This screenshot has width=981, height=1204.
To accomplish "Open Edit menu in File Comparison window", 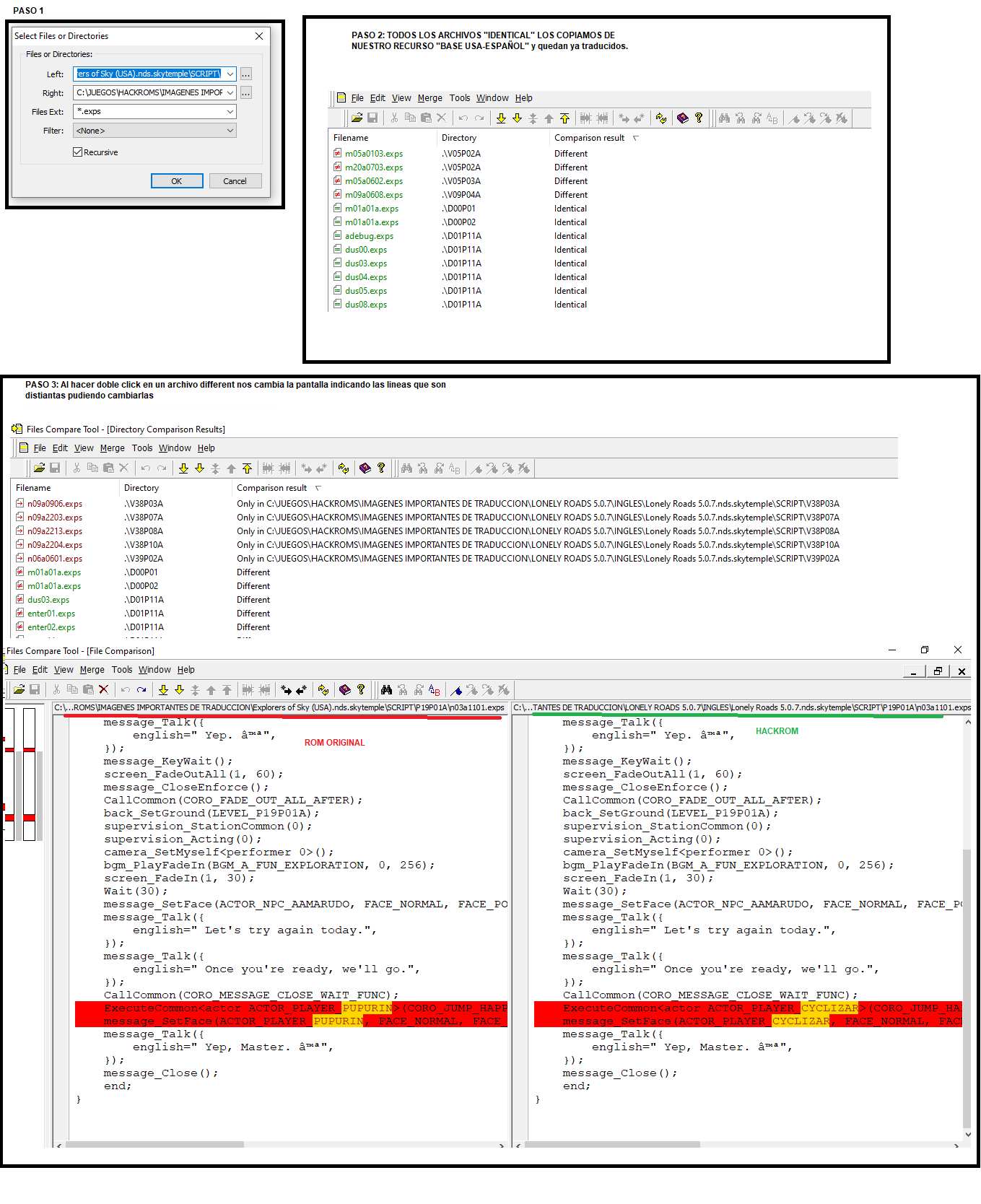I will point(40,670).
